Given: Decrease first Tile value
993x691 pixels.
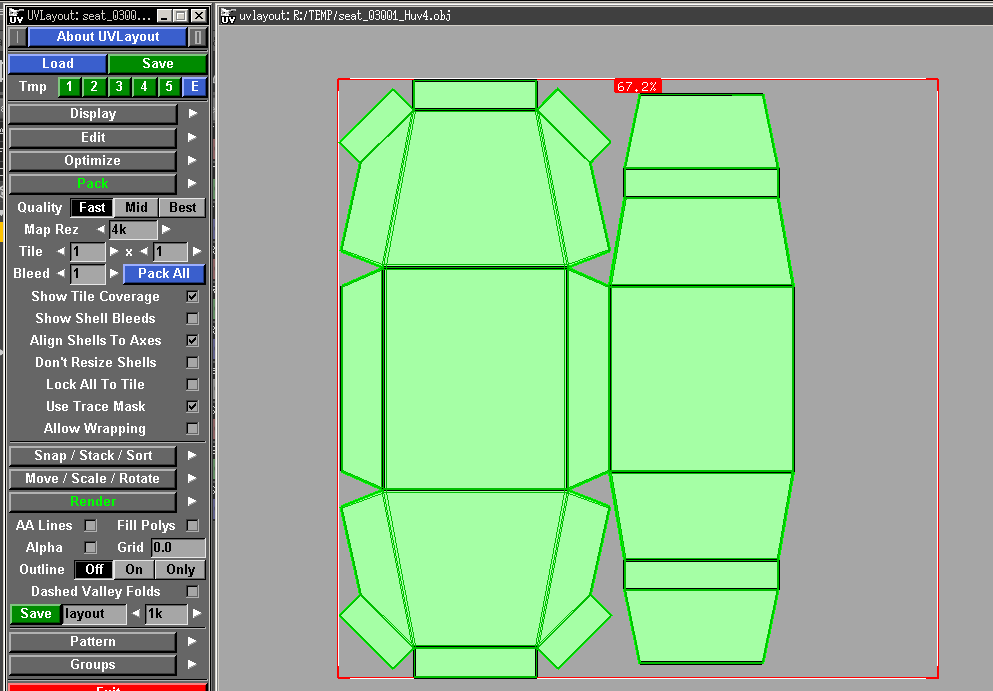Looking at the screenshot, I should tap(61, 251).
